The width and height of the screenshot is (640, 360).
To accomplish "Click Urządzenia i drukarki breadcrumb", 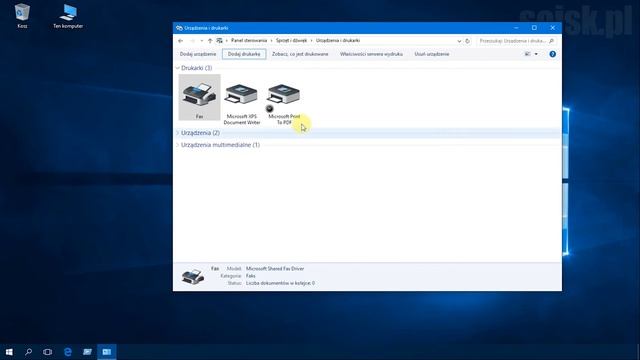I will [x=338, y=40].
